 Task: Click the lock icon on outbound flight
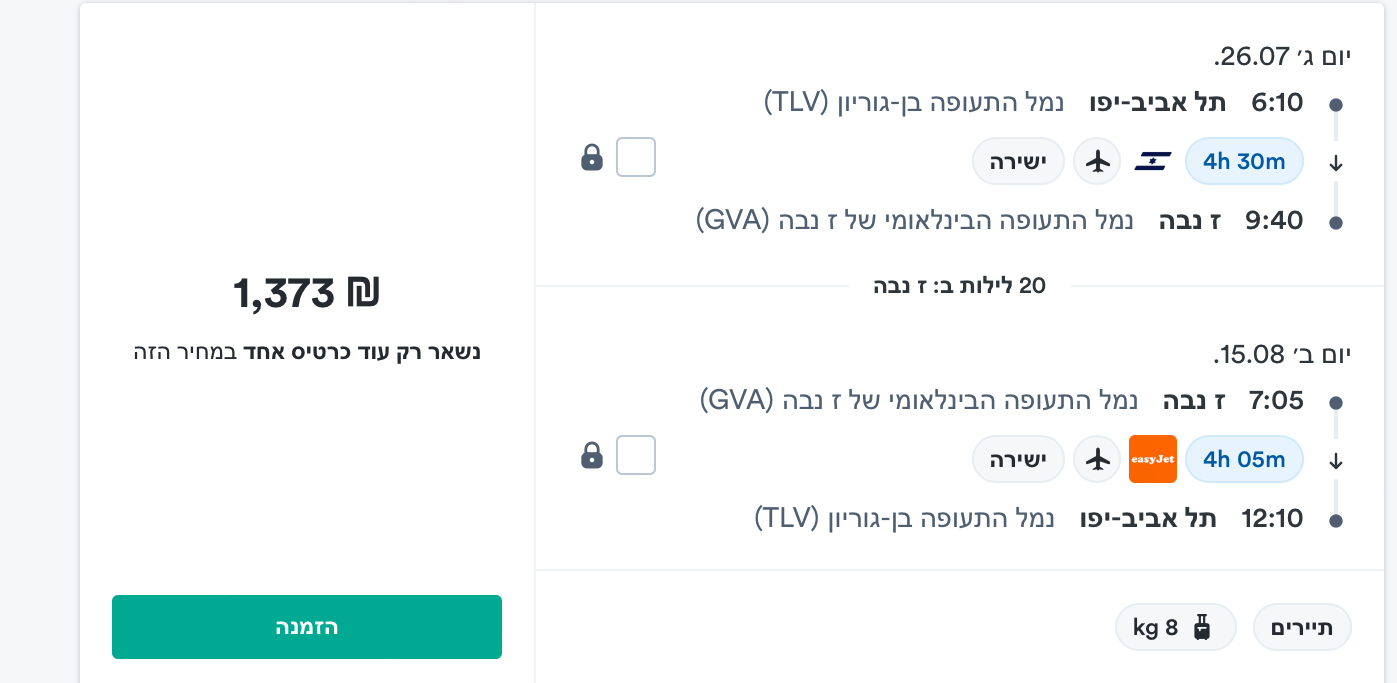592,158
